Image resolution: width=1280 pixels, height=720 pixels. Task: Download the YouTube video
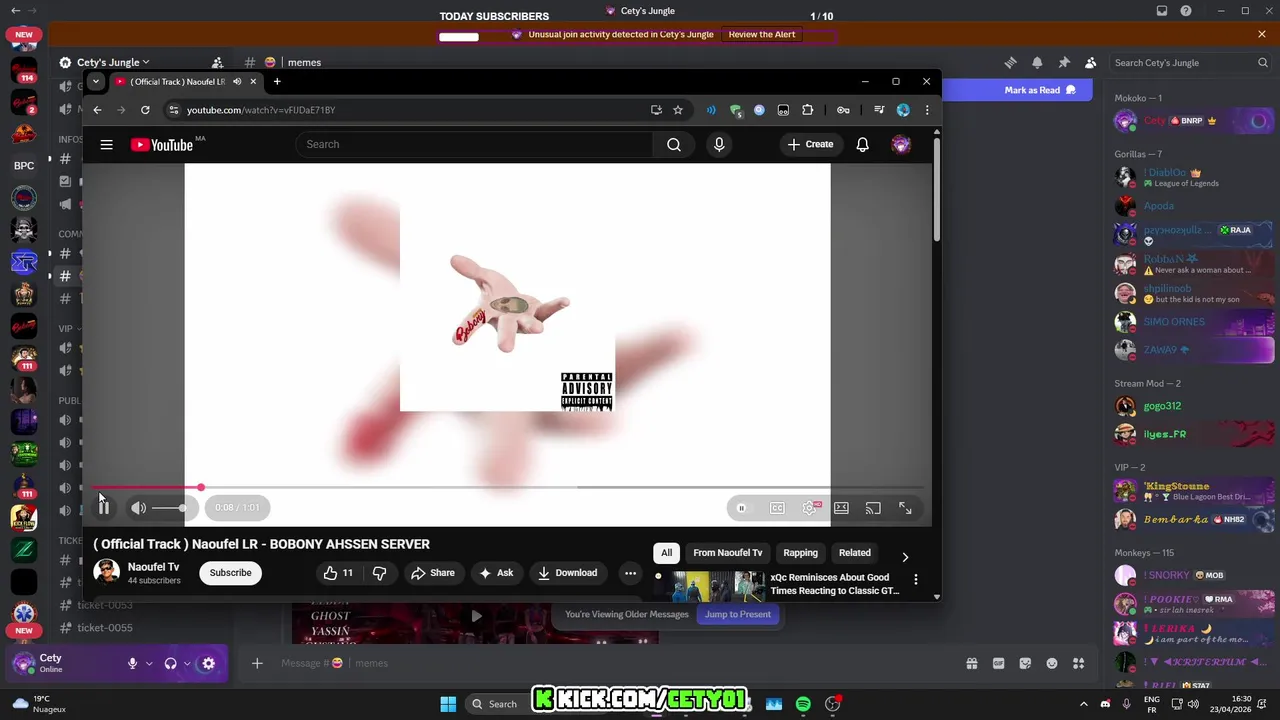click(567, 573)
